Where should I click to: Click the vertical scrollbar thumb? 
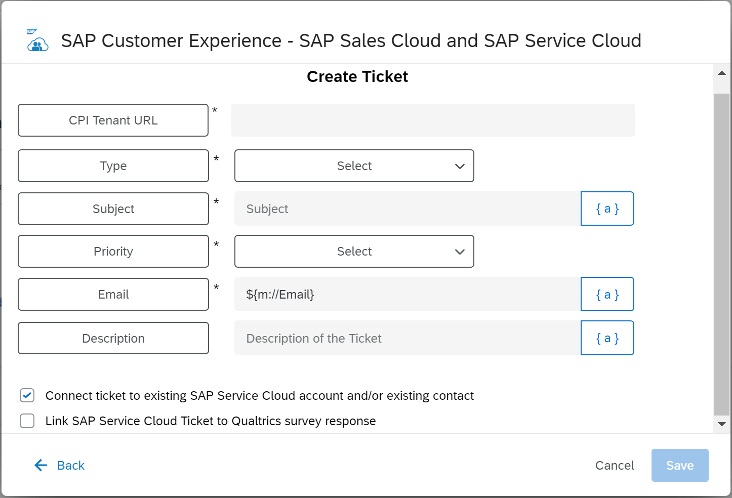click(722, 253)
